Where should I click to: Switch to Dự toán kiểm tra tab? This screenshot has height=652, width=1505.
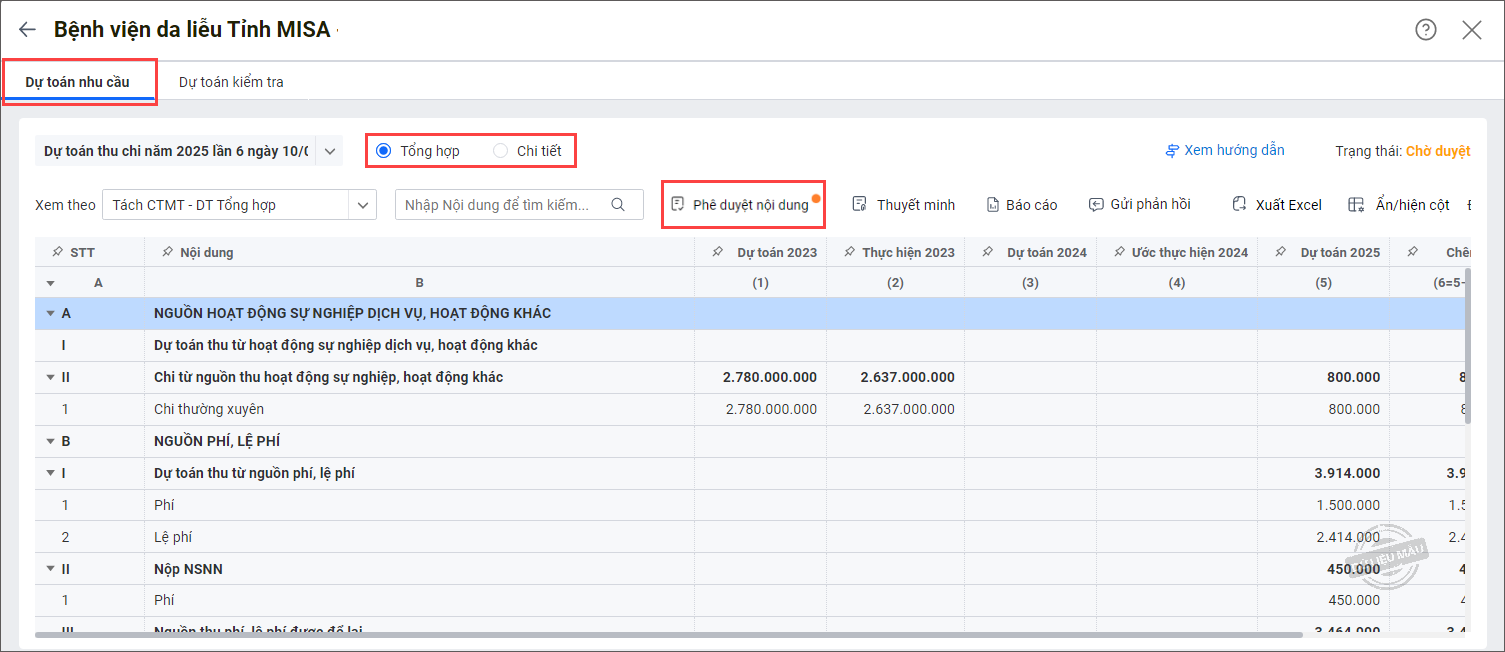[231, 82]
